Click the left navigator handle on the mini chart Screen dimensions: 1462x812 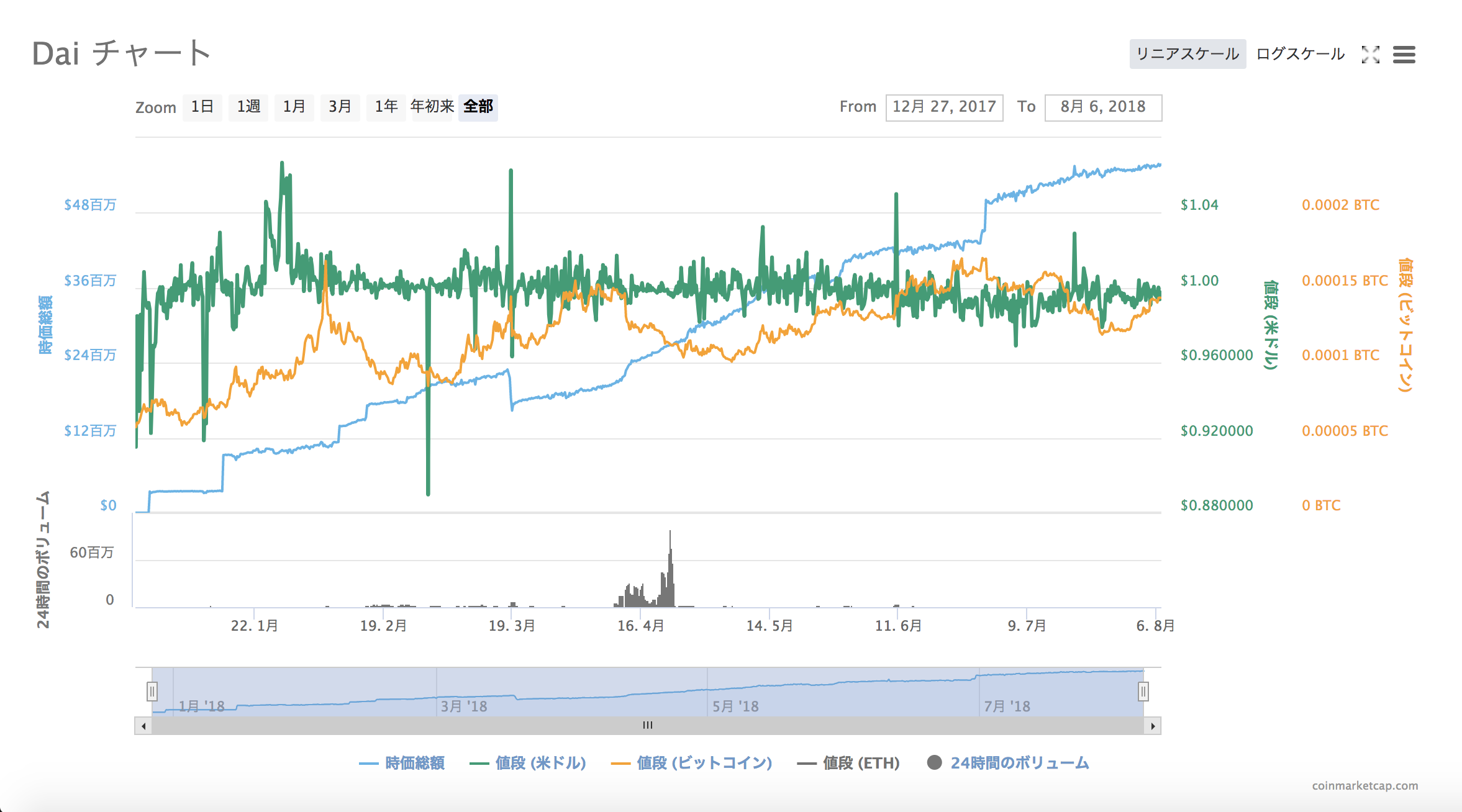point(151,690)
